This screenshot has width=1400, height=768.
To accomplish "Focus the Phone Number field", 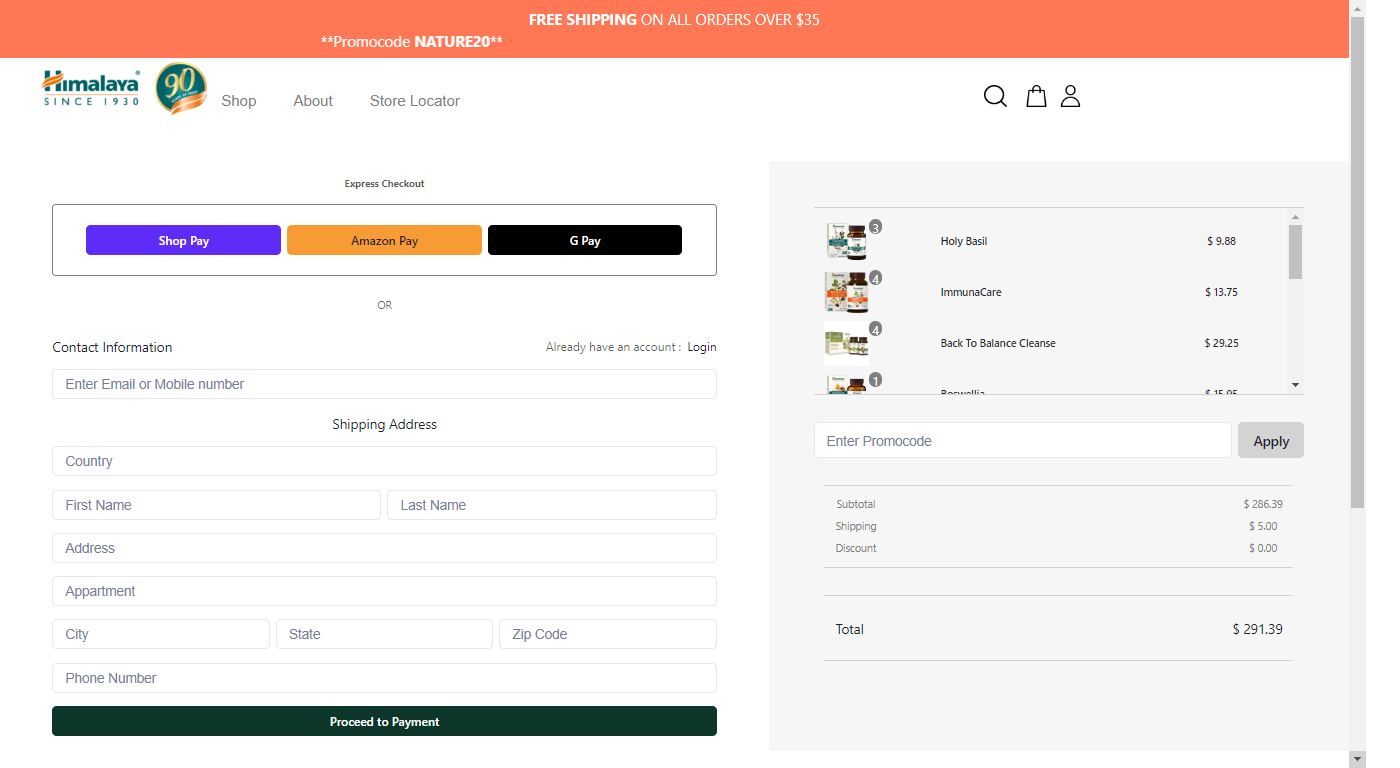I will 384,678.
